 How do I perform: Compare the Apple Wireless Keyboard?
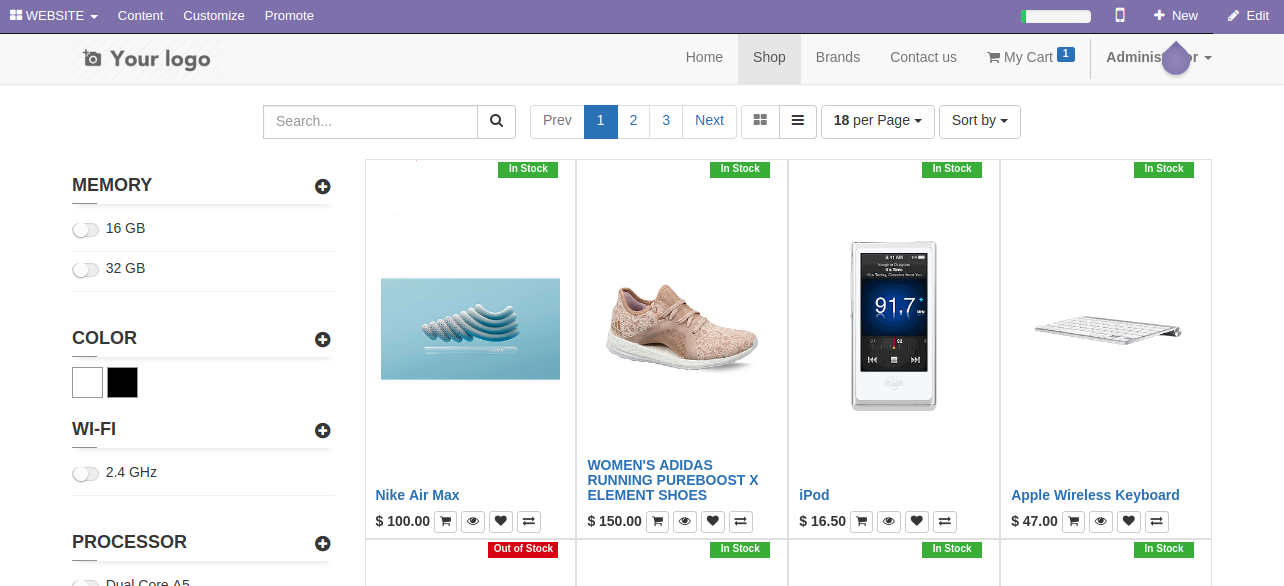coord(1157,521)
